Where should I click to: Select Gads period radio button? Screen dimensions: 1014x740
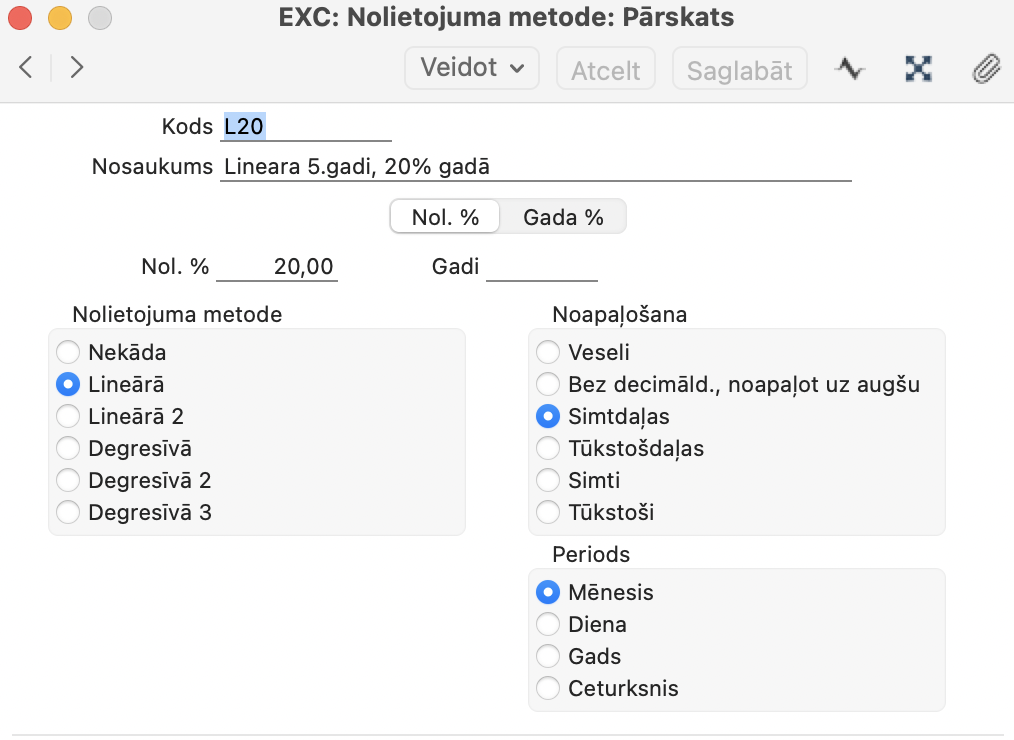pyautogui.click(x=548, y=656)
